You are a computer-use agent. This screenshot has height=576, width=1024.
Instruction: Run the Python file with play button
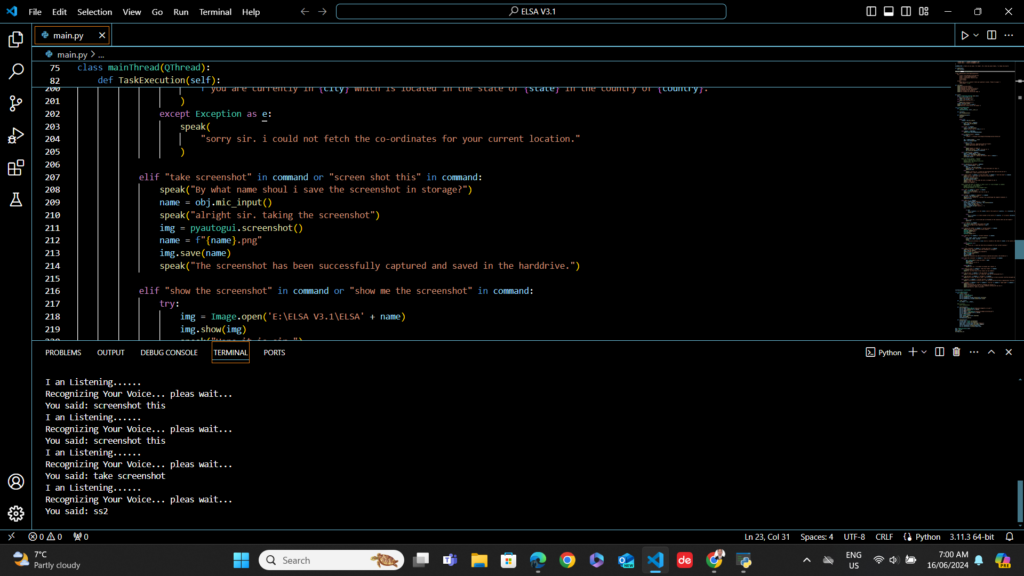click(x=965, y=35)
